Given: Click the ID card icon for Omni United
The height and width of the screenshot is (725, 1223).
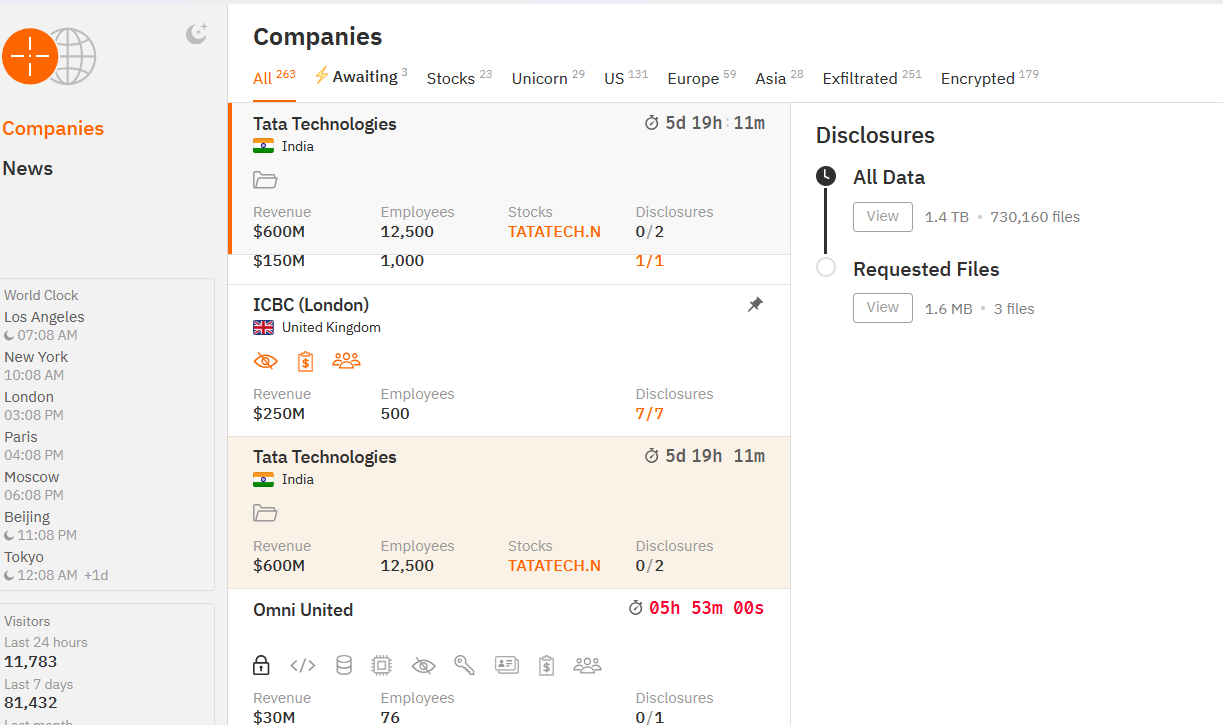Looking at the screenshot, I should click(x=506, y=665).
